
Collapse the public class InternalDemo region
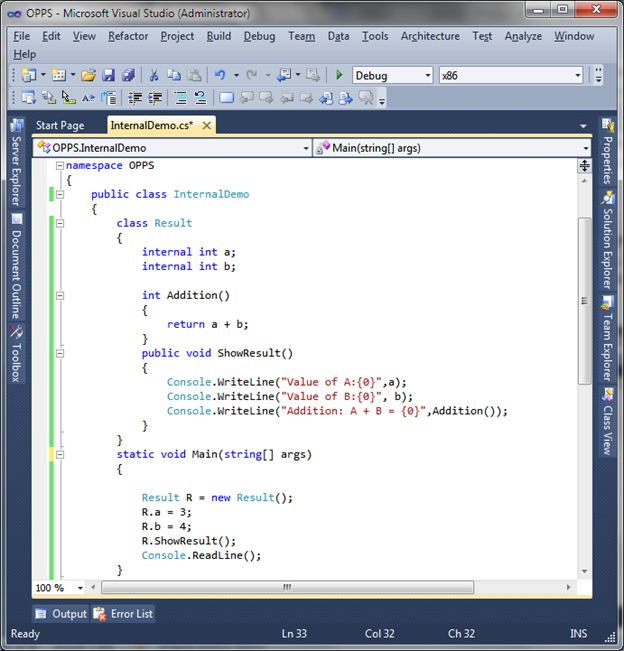coord(60,194)
